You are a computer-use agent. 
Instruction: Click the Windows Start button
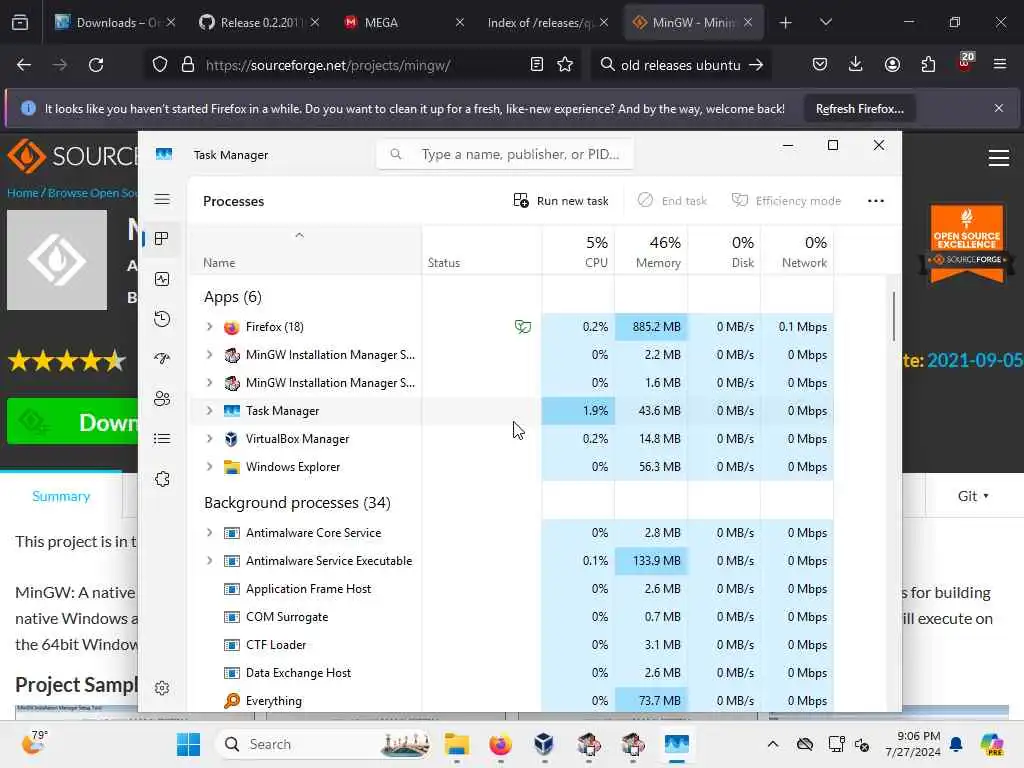click(x=188, y=744)
